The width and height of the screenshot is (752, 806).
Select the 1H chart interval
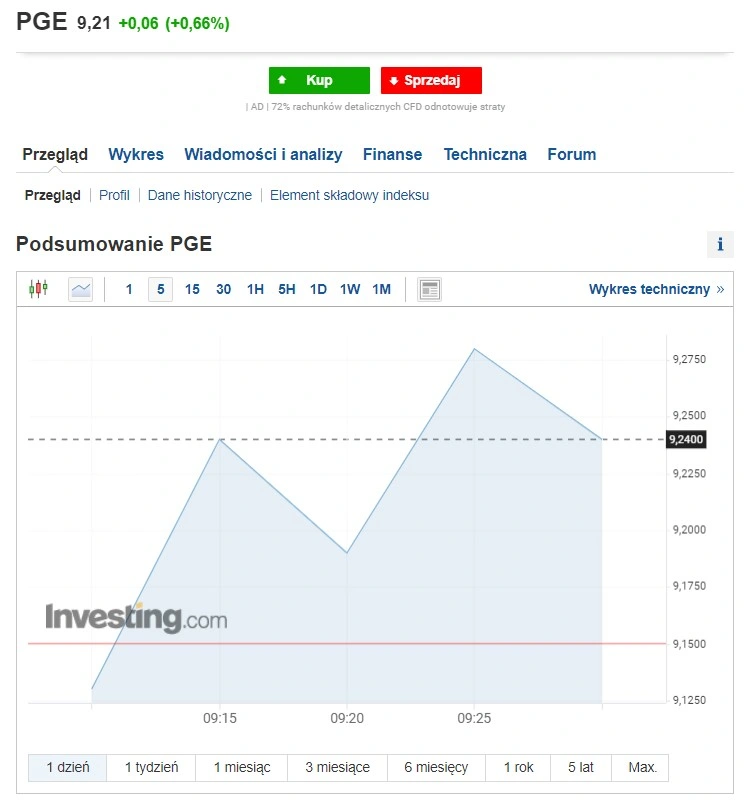[x=255, y=289]
